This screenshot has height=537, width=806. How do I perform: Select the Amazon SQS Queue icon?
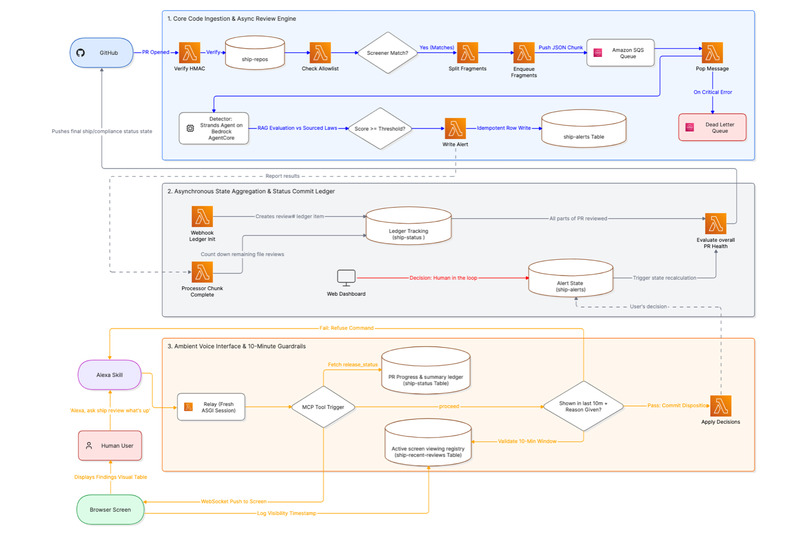click(x=598, y=53)
